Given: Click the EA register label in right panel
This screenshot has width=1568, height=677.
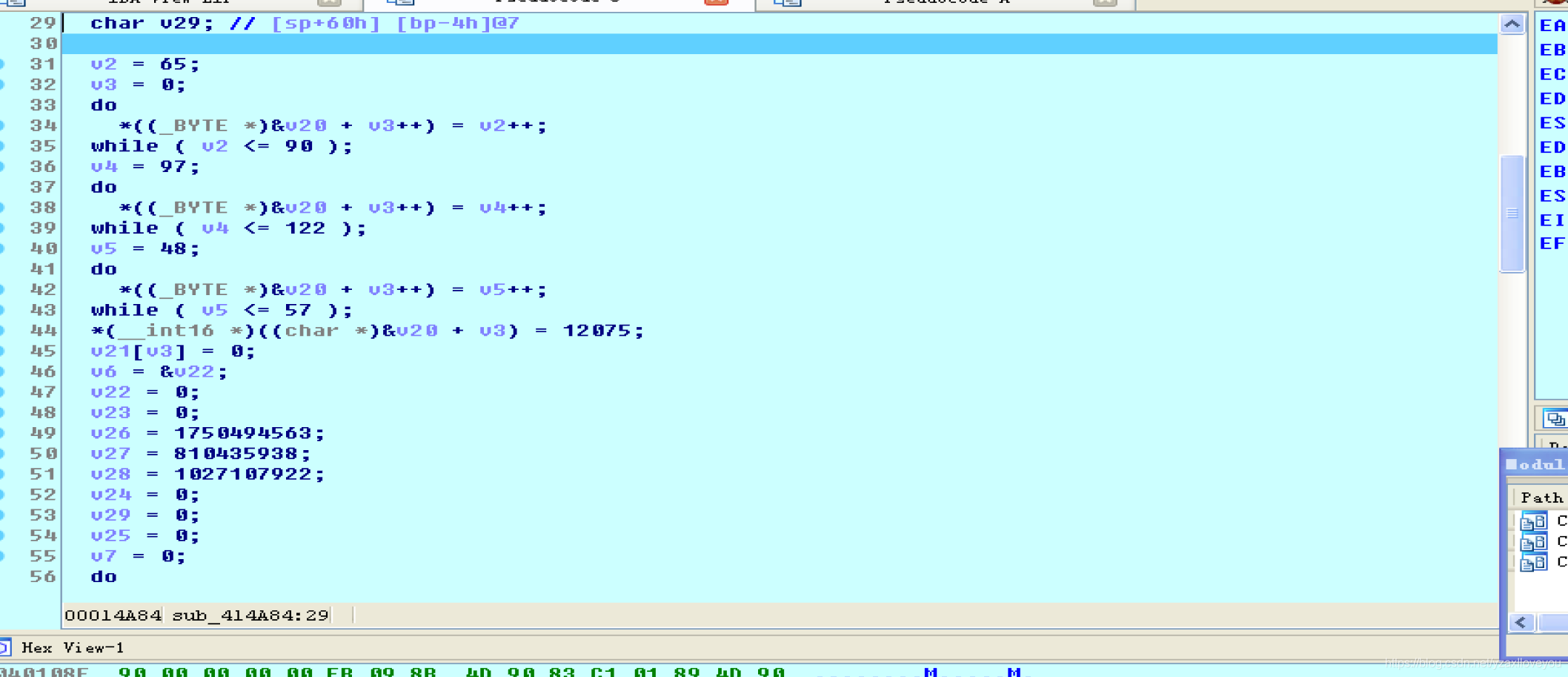Looking at the screenshot, I should click(x=1552, y=26).
